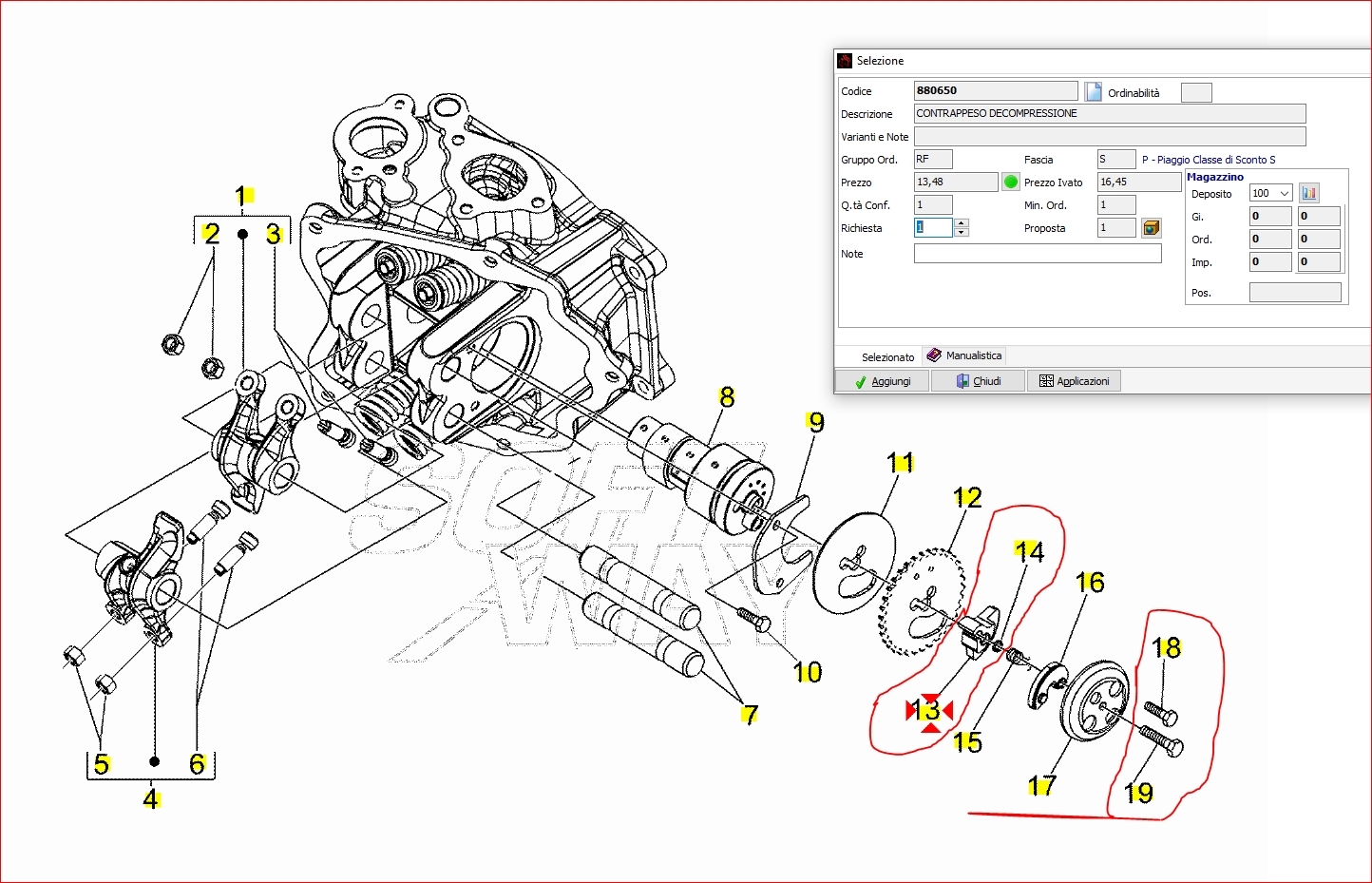Viewport: 1372px width, 883px height.
Task: Select part number 18 bolt label
Action: pyautogui.click(x=1166, y=647)
